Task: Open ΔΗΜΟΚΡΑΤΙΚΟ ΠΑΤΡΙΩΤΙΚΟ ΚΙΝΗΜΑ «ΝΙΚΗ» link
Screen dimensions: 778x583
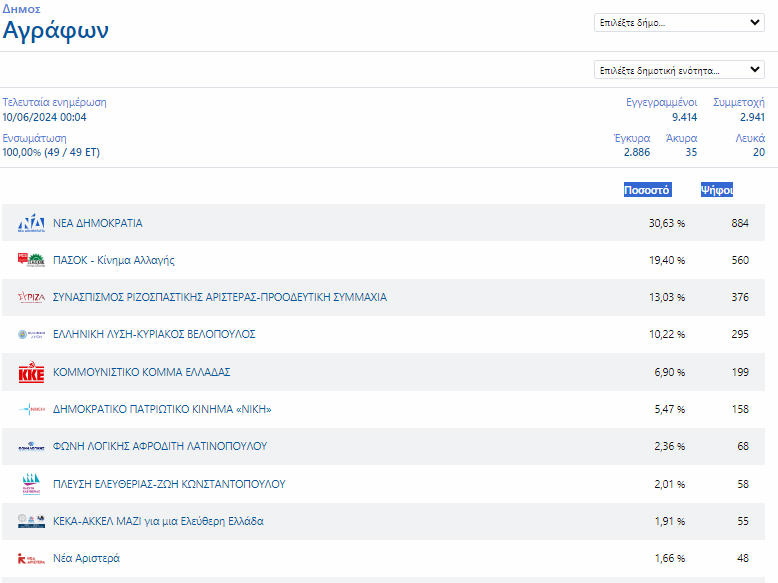Action: click(x=162, y=409)
